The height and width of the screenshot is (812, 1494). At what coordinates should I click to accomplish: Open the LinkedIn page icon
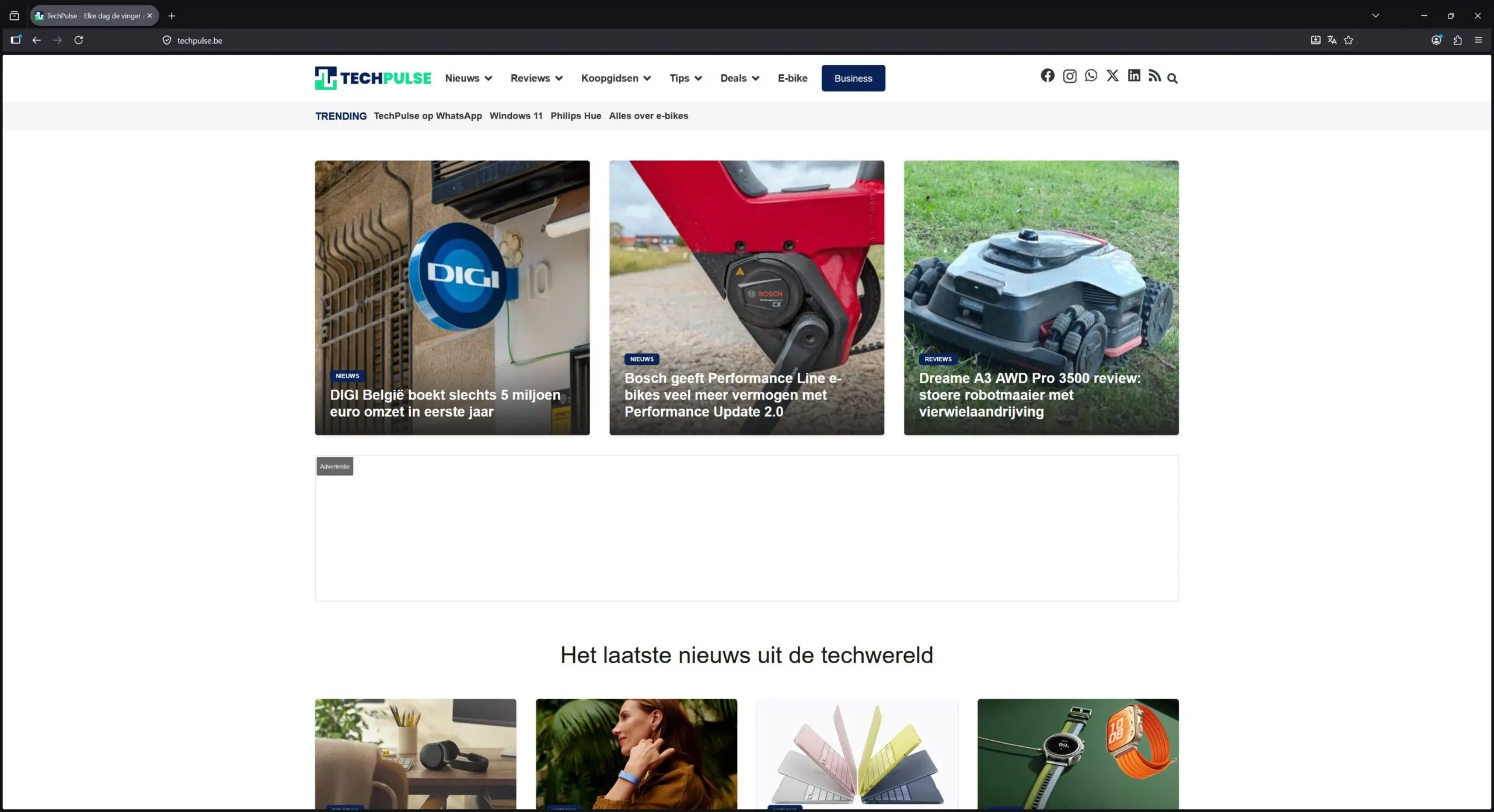coord(1134,76)
